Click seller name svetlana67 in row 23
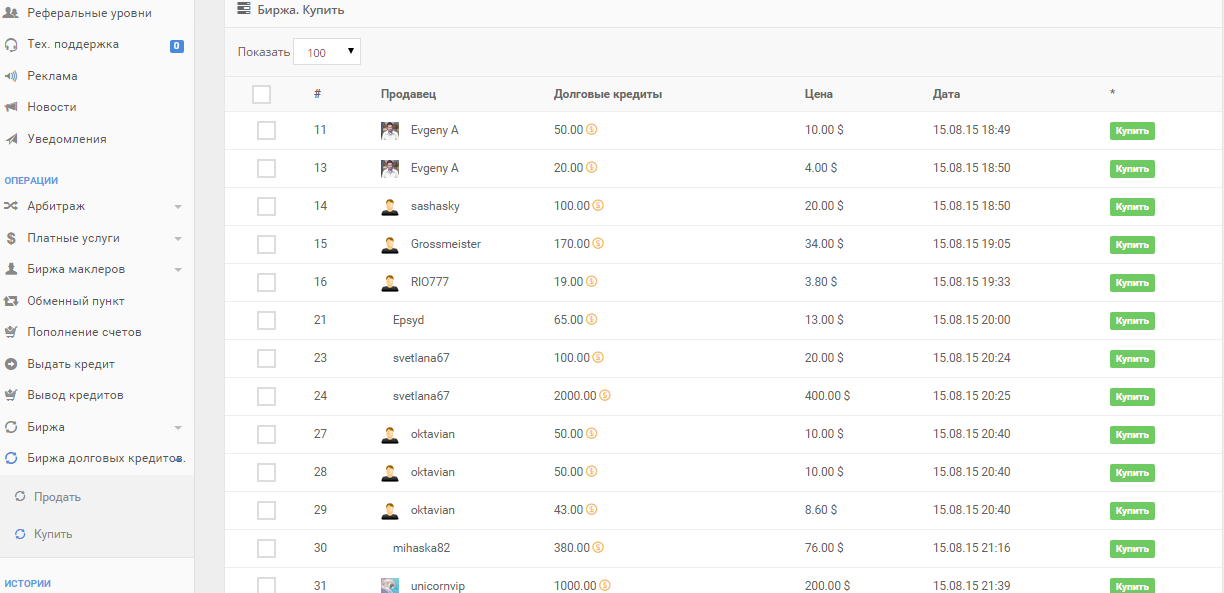This screenshot has height=593, width=1224. tap(421, 358)
